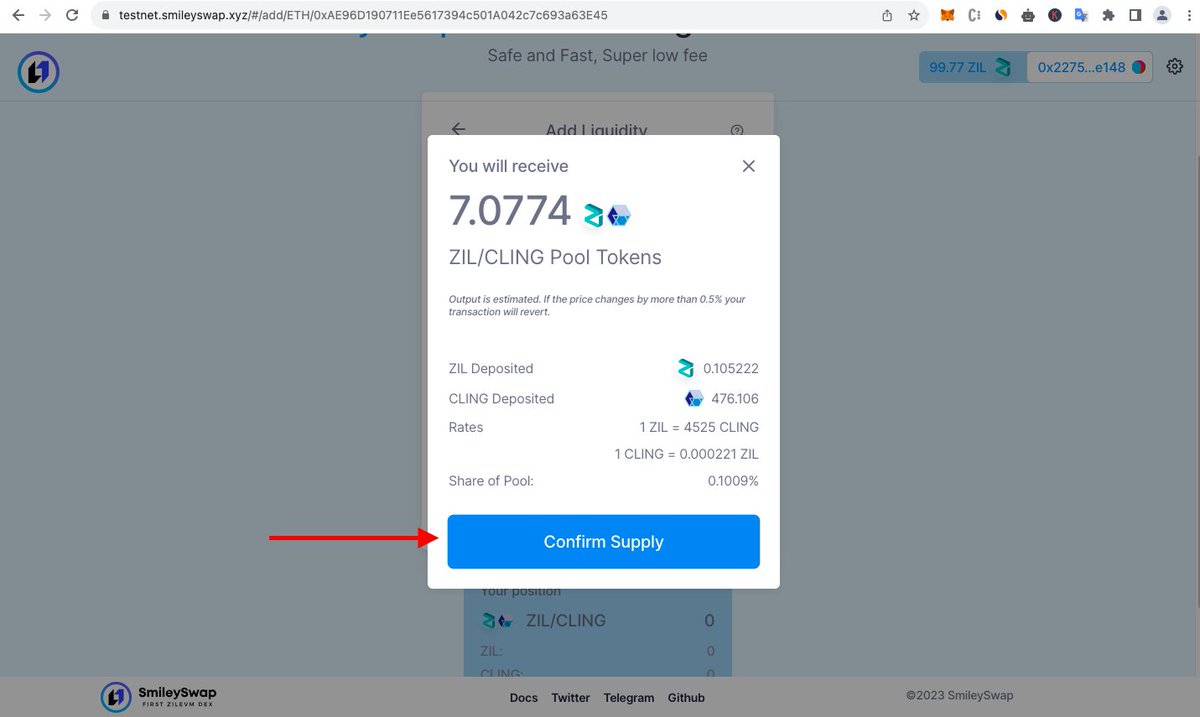Click the ZIL/CLING Pool Tokens text
This screenshot has width=1200, height=717.
point(555,257)
